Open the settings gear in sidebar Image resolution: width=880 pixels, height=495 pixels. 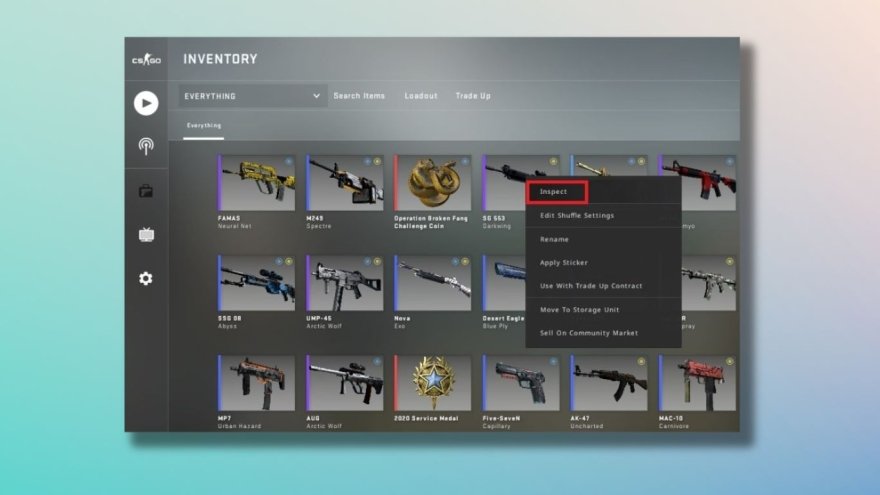pos(146,278)
